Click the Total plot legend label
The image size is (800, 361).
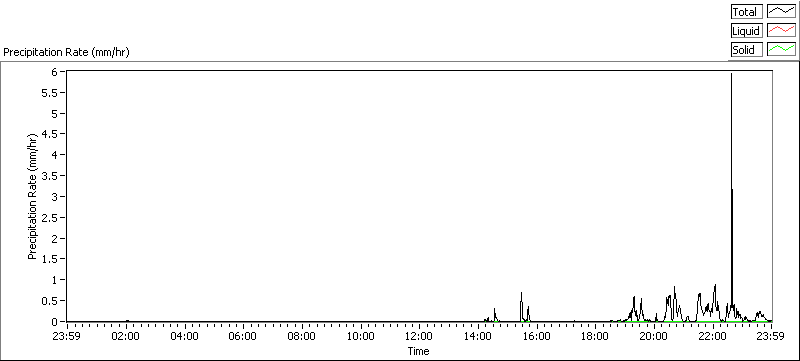746,12
